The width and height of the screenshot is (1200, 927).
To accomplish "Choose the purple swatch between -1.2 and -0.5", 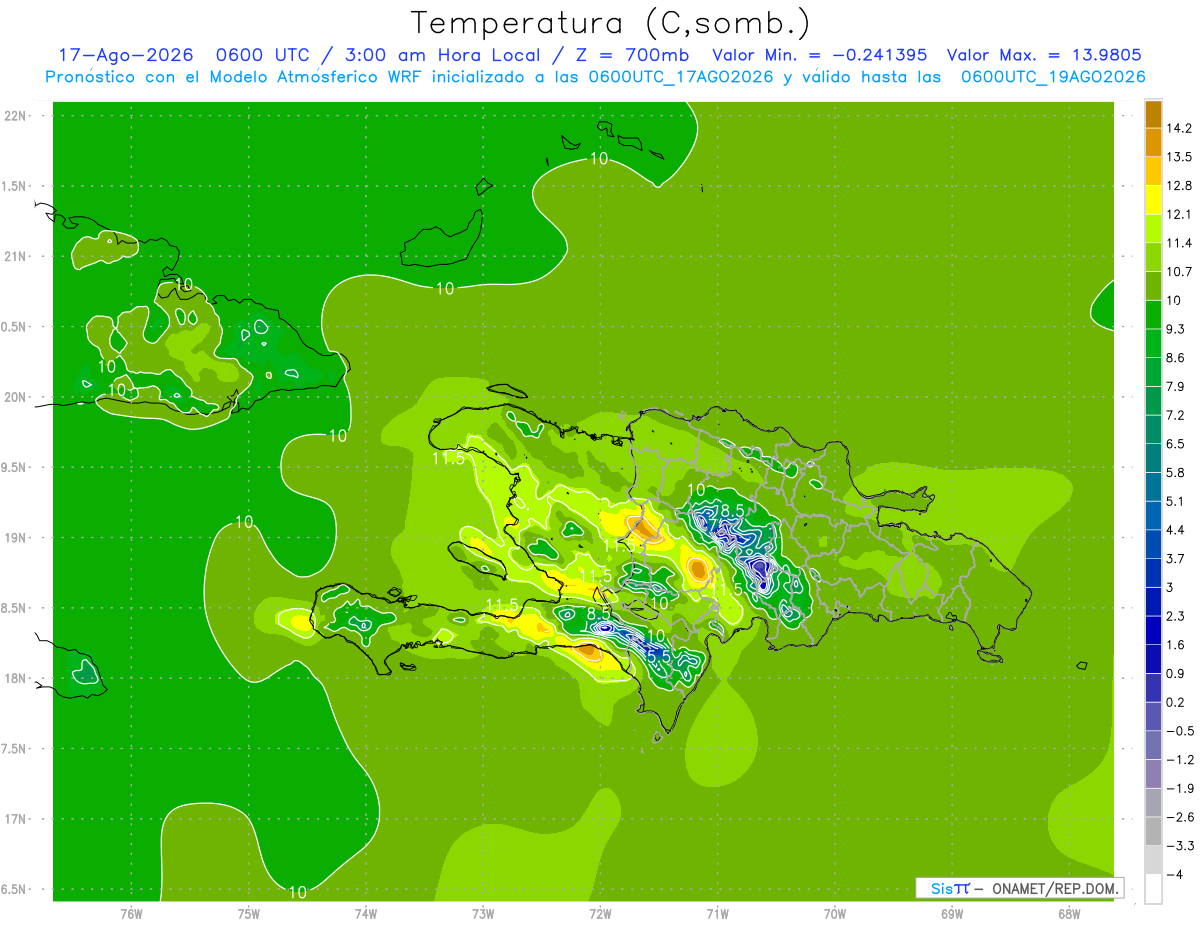I will coord(1153,745).
